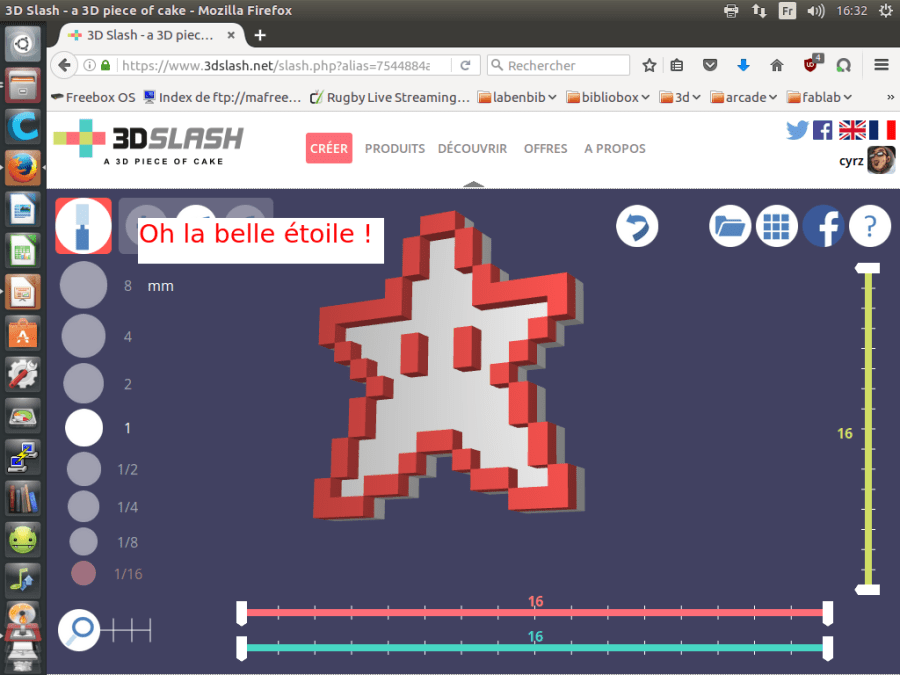Open the PRODUITS menu
Screen dimensions: 900x675
click(394, 148)
